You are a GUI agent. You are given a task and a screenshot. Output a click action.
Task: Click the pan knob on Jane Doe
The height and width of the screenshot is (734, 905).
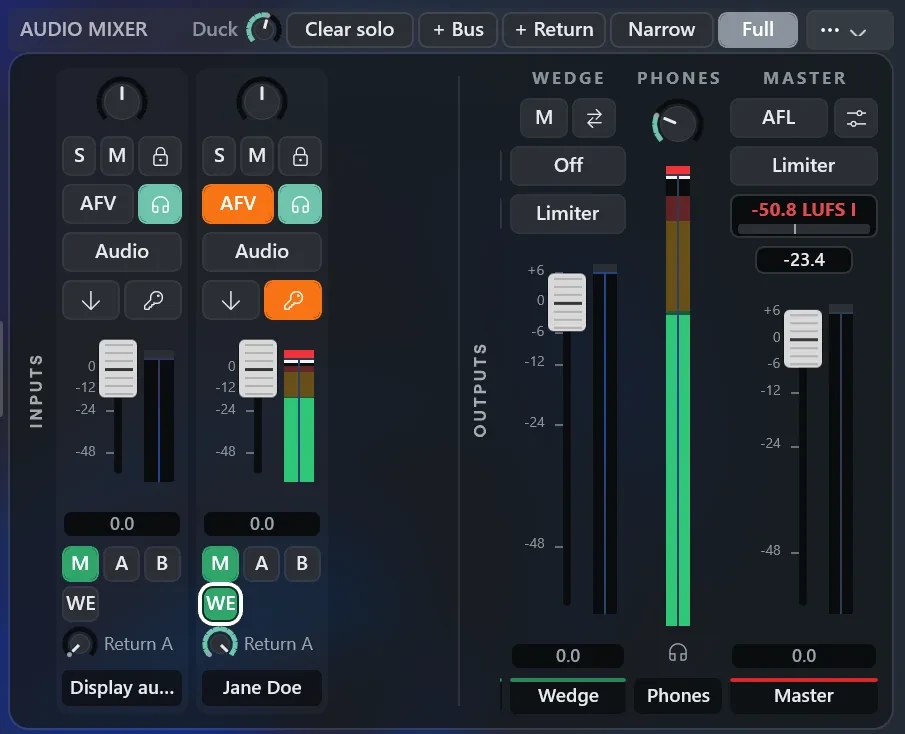tap(261, 100)
